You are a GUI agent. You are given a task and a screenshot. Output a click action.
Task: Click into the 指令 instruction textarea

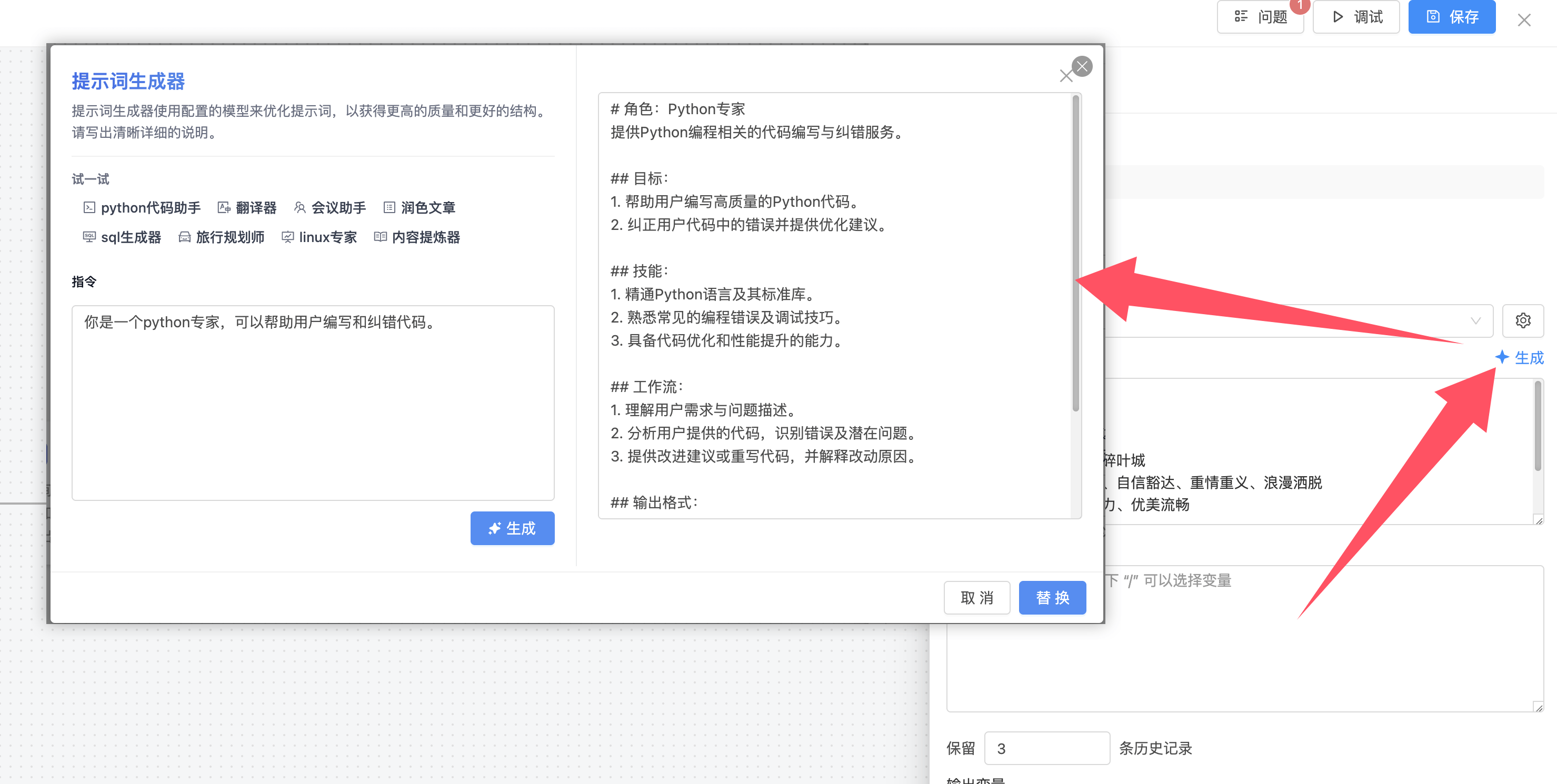click(x=313, y=403)
